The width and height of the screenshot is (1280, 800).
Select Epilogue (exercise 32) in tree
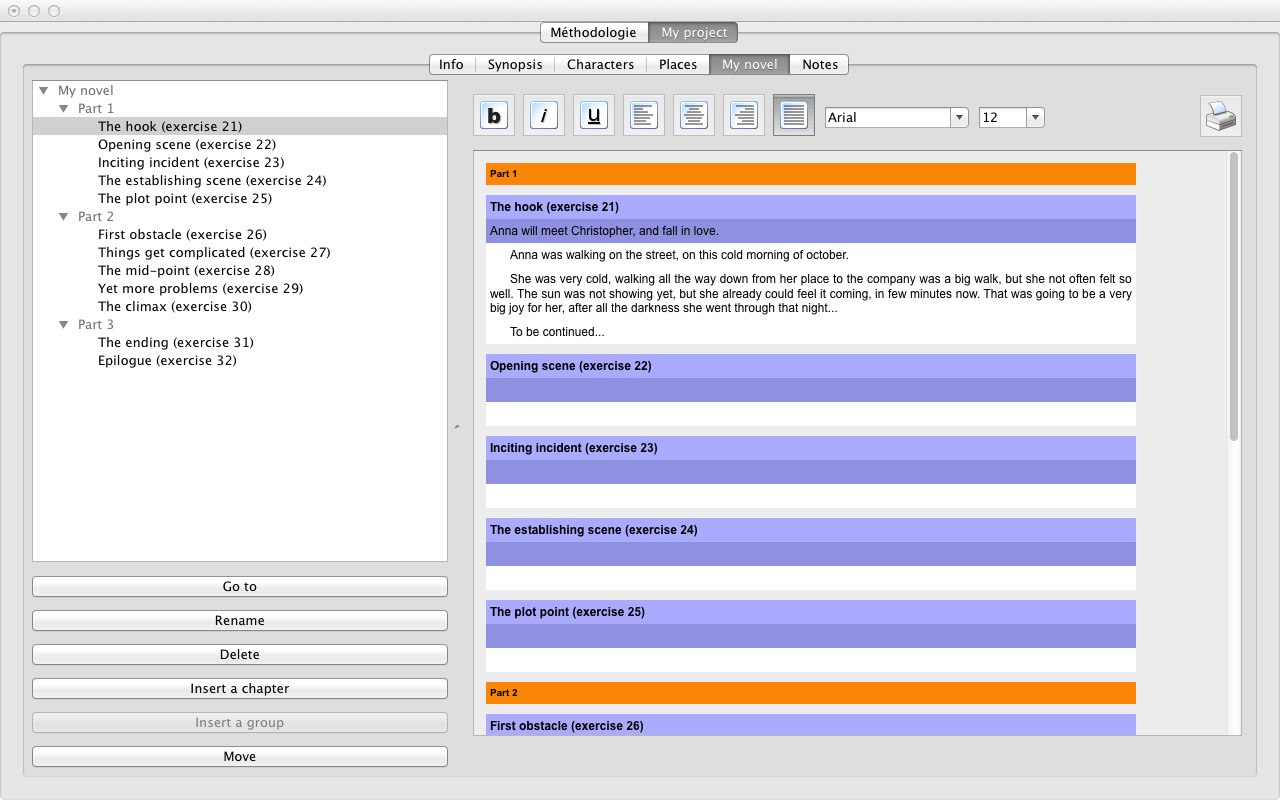coord(167,360)
